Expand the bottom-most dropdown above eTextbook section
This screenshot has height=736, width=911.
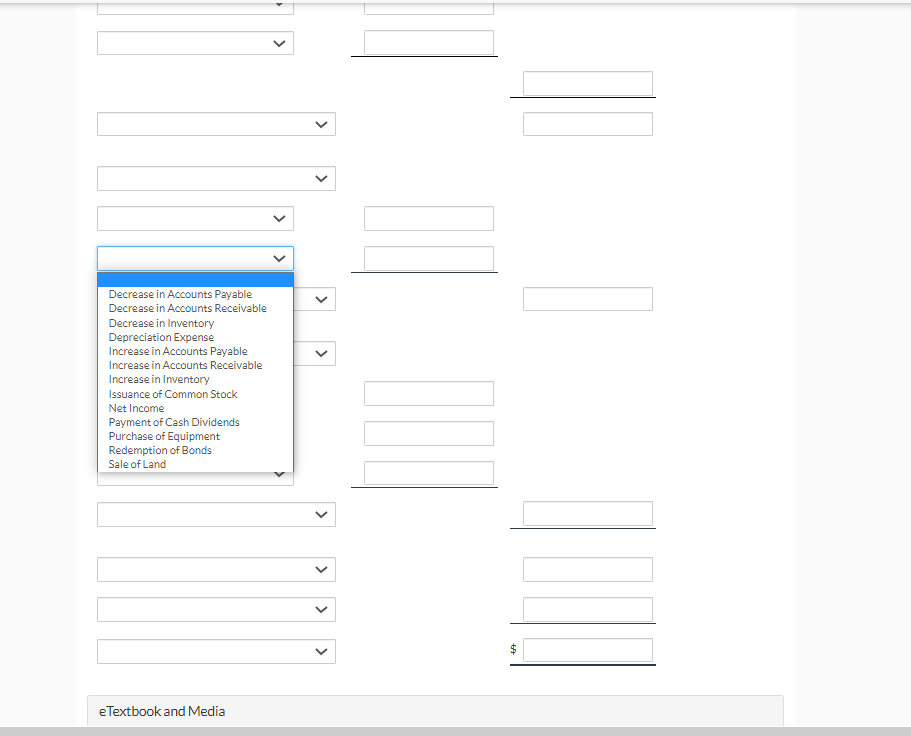(x=216, y=651)
